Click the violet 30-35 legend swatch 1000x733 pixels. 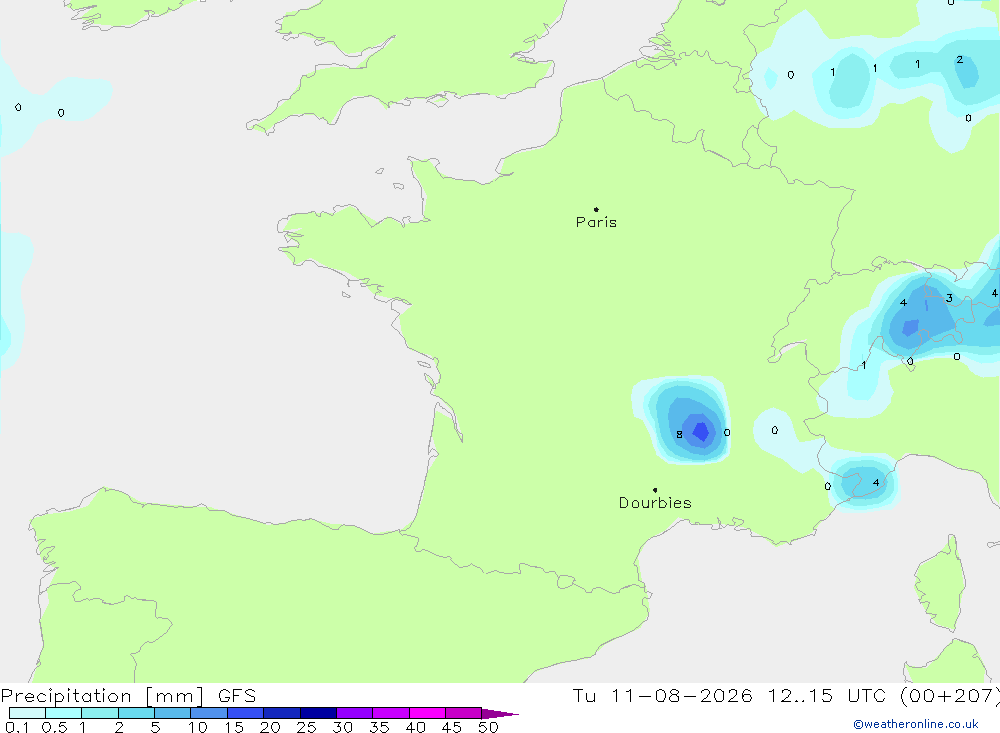point(355,713)
